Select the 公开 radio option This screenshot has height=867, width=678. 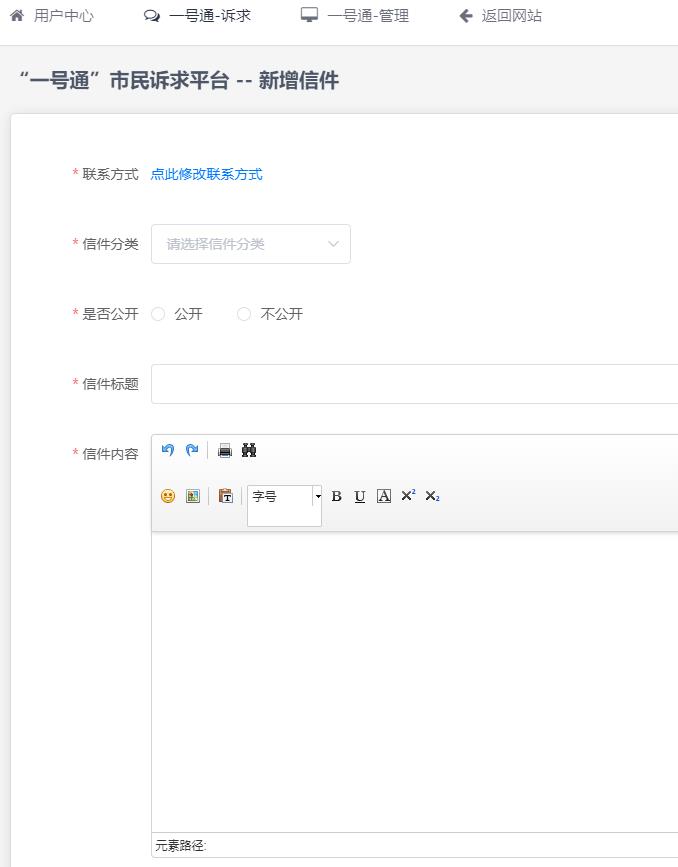click(x=158, y=314)
